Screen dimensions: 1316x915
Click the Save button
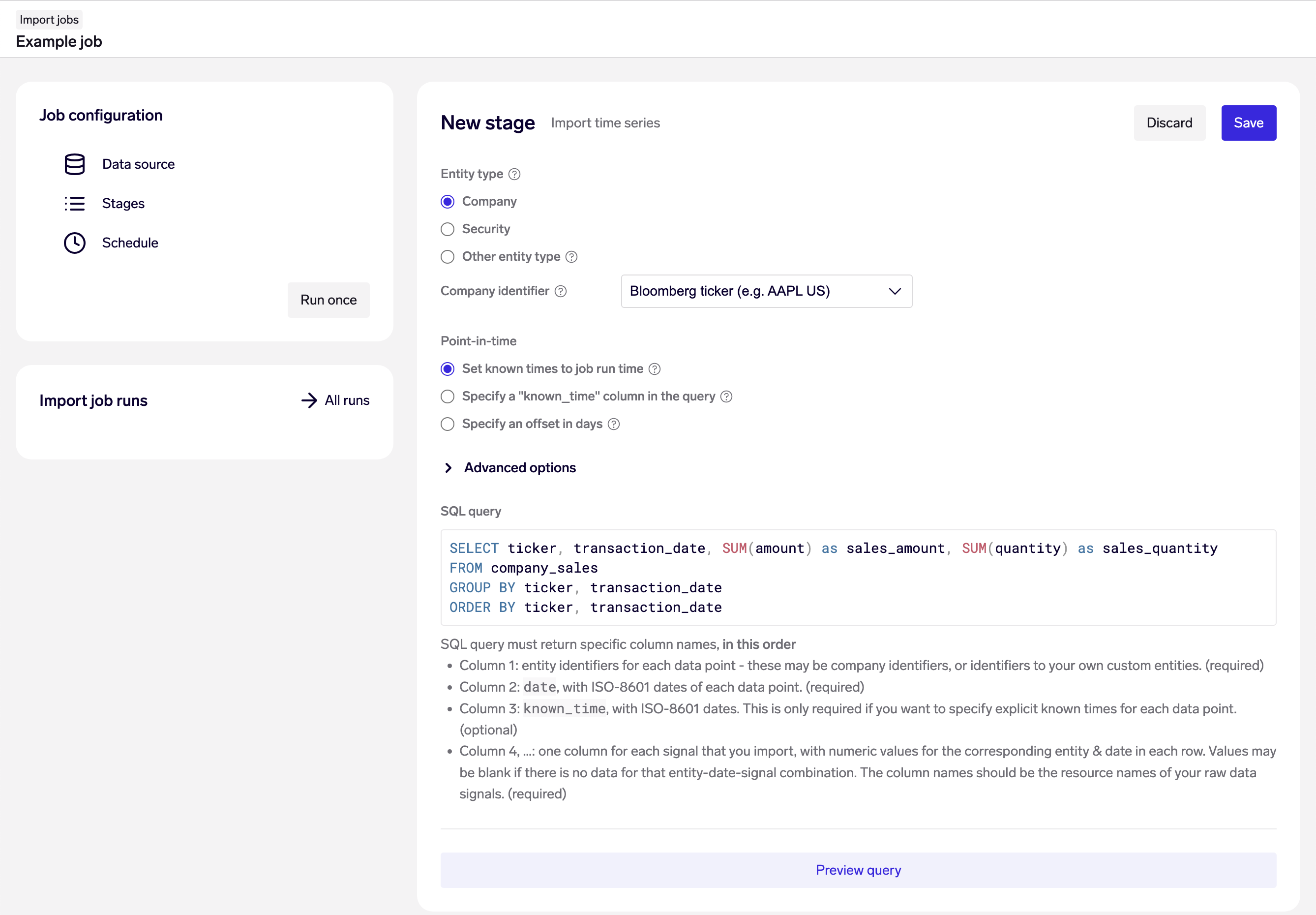[x=1249, y=122]
